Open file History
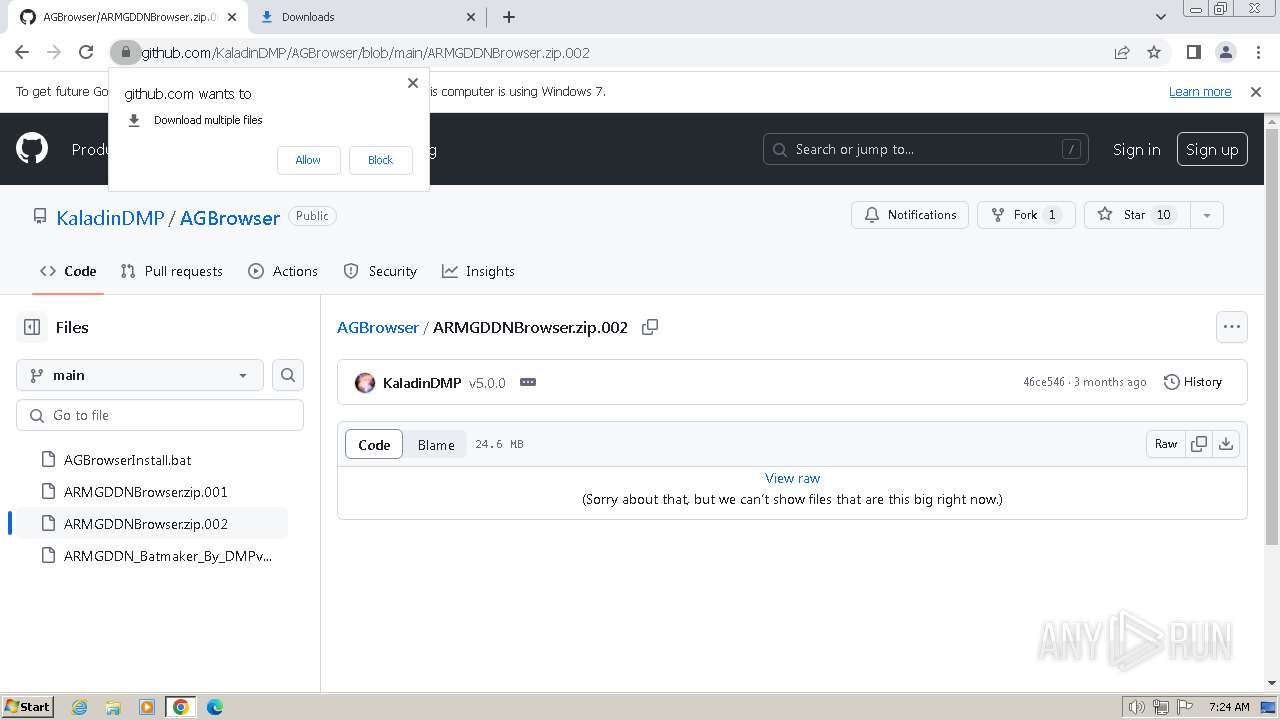The width and height of the screenshot is (1280, 720). click(1193, 382)
